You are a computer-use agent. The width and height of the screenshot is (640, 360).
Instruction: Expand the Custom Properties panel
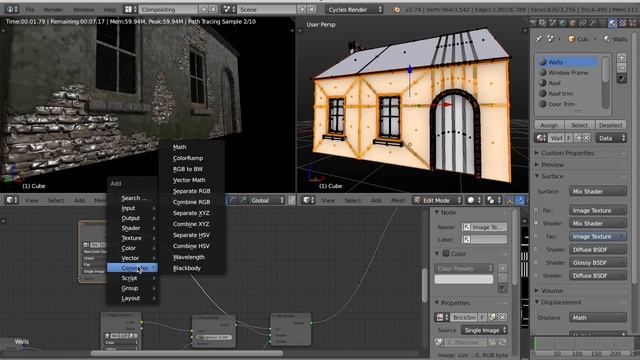tap(567, 153)
